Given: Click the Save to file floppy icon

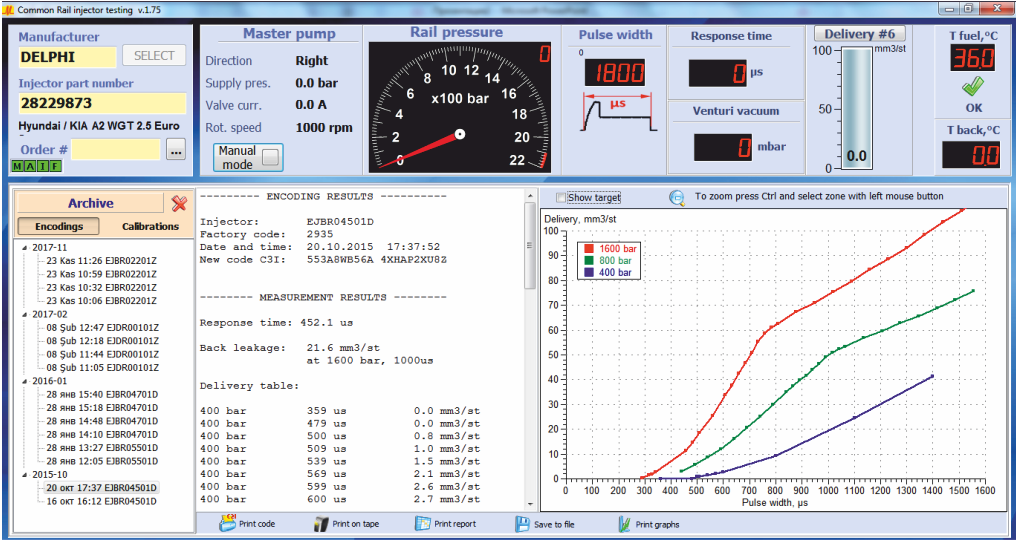Looking at the screenshot, I should click(x=524, y=523).
